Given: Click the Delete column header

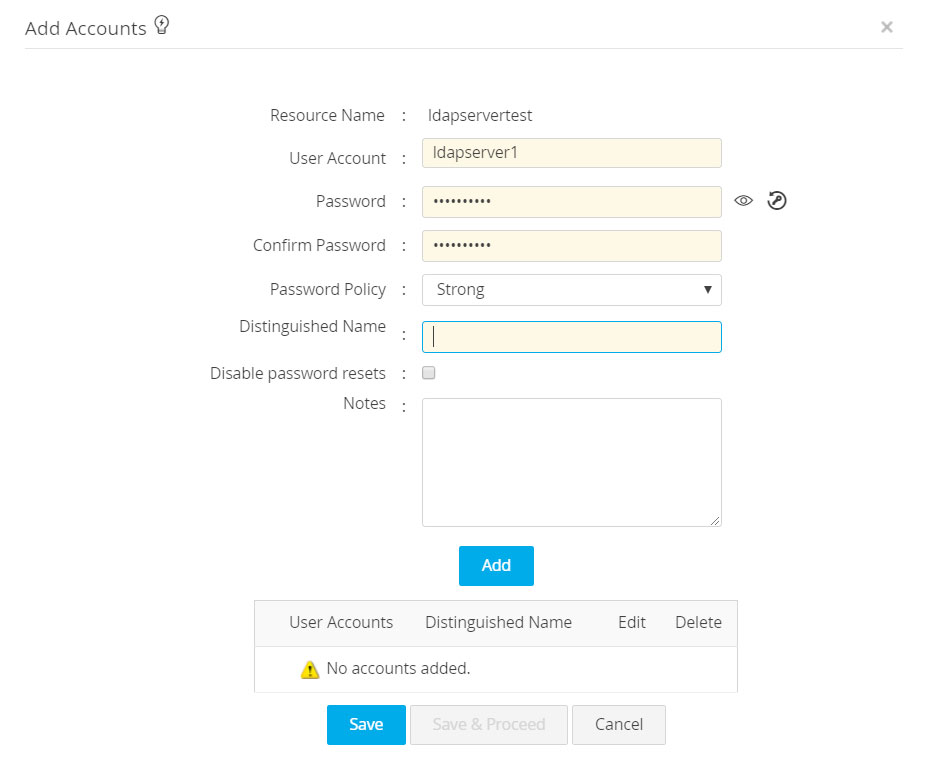Looking at the screenshot, I should (x=698, y=623).
